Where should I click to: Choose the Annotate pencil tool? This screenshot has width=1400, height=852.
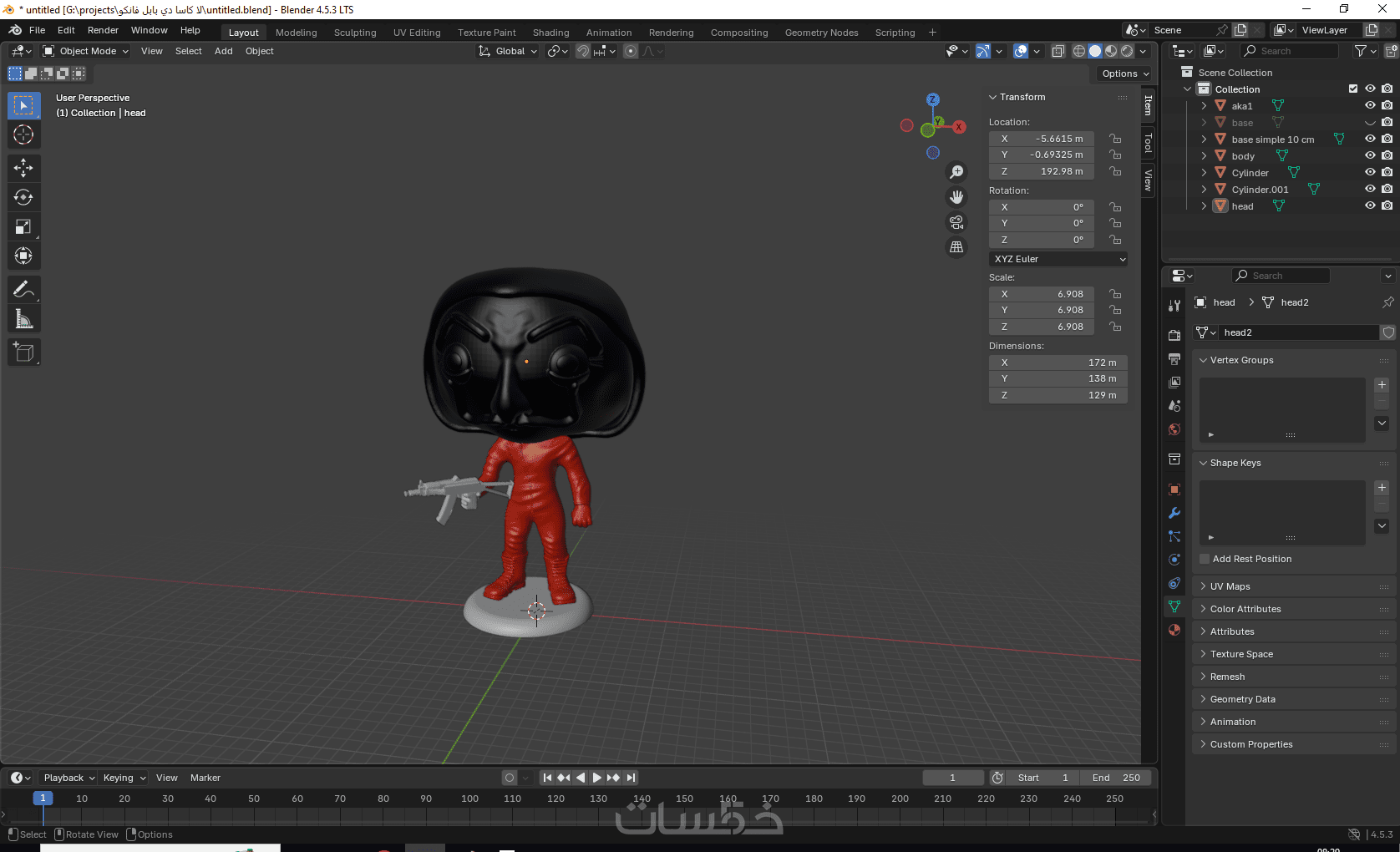point(23,290)
